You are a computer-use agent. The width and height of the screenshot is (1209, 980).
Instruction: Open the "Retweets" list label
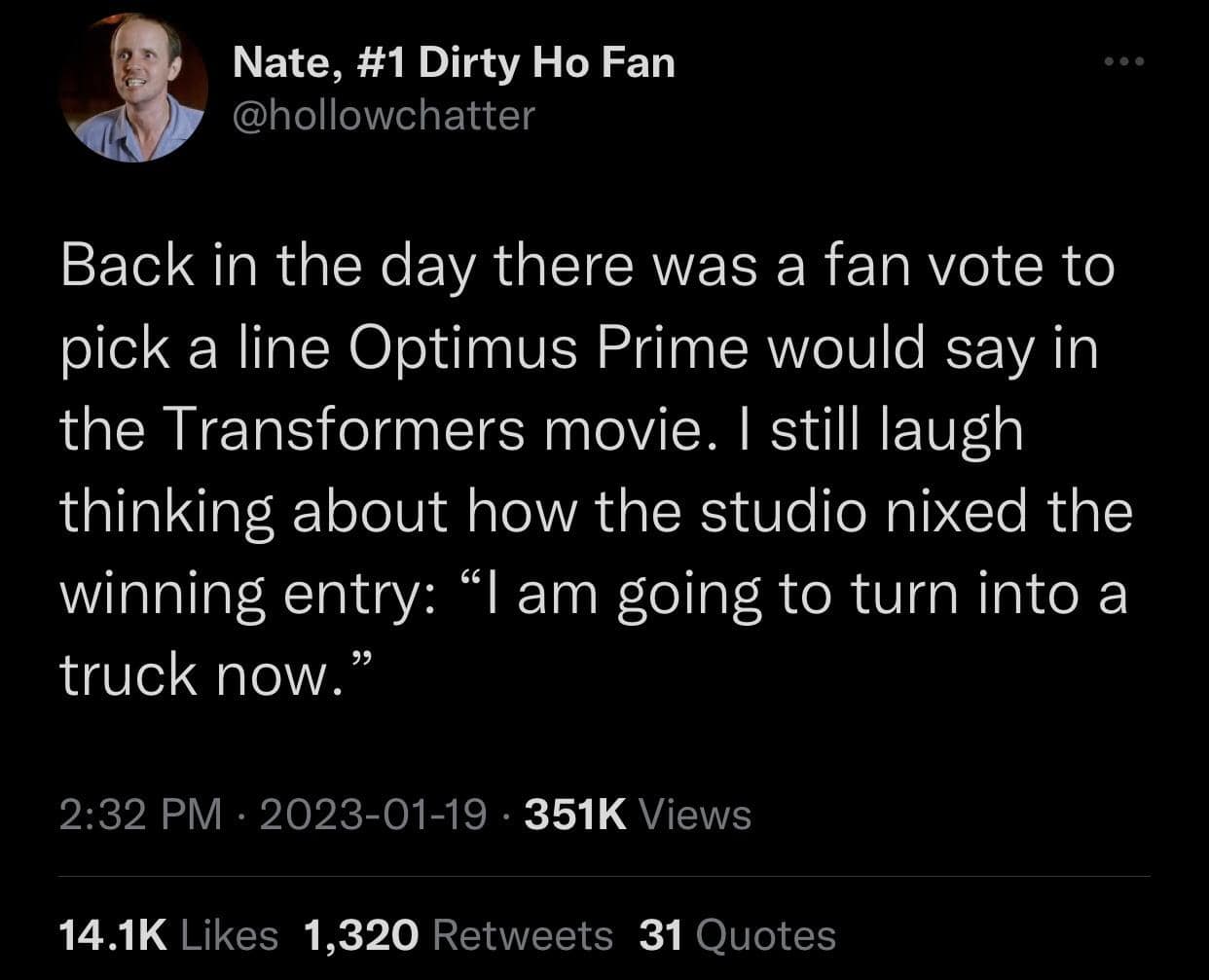coord(522,935)
